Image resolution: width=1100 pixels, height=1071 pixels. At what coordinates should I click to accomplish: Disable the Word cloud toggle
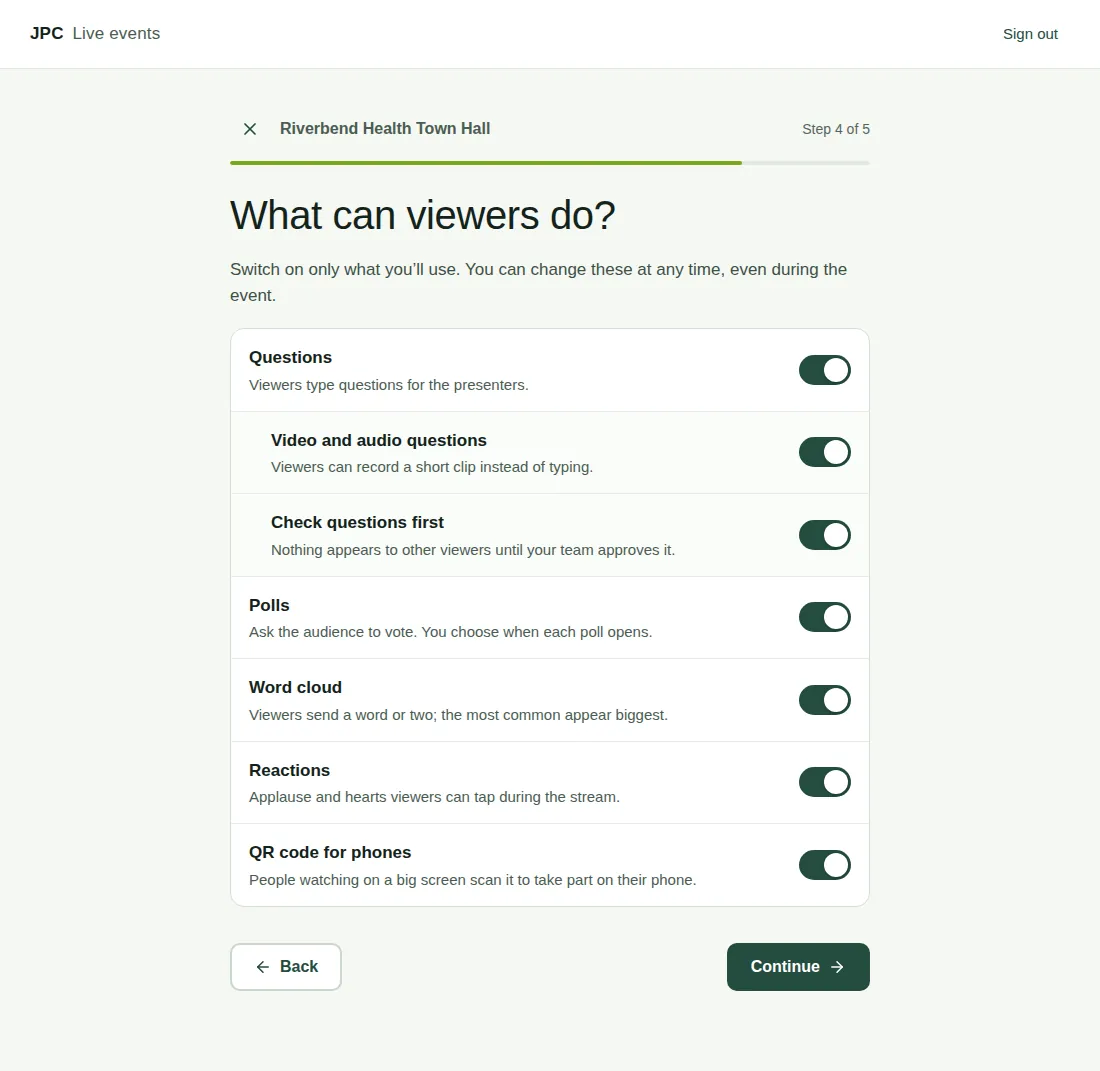coord(824,700)
